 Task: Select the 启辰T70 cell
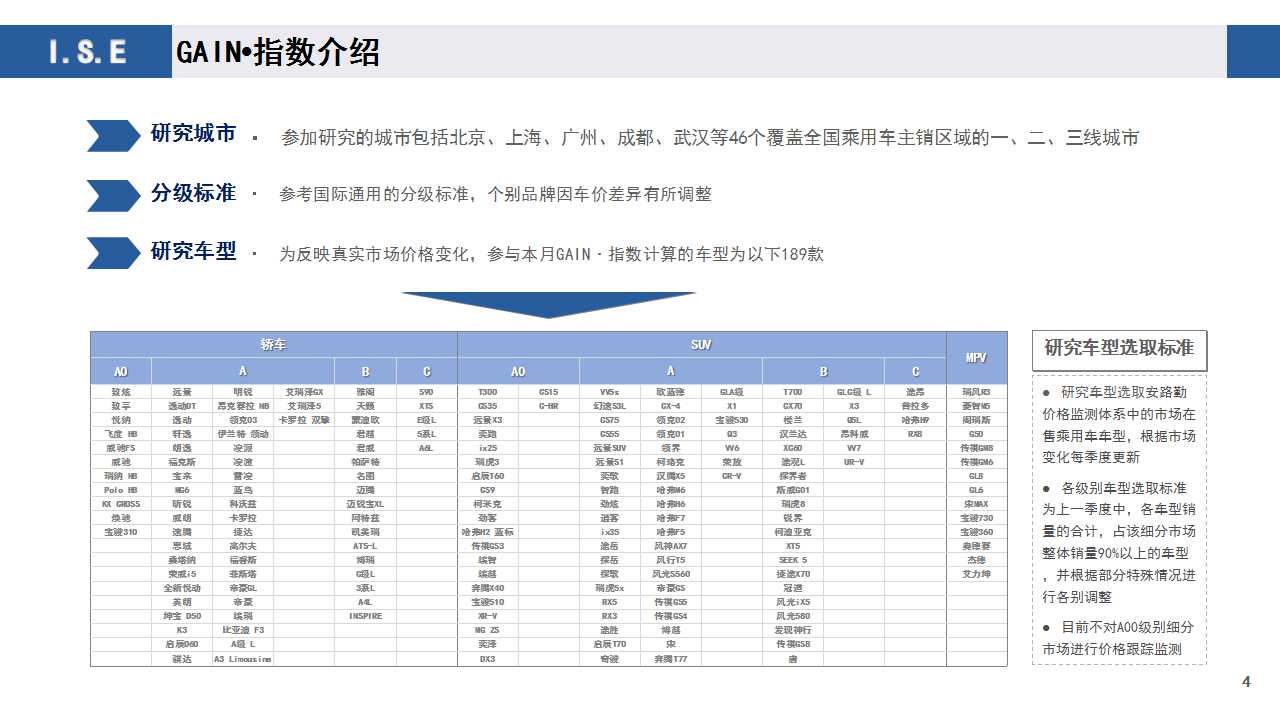tap(609, 644)
